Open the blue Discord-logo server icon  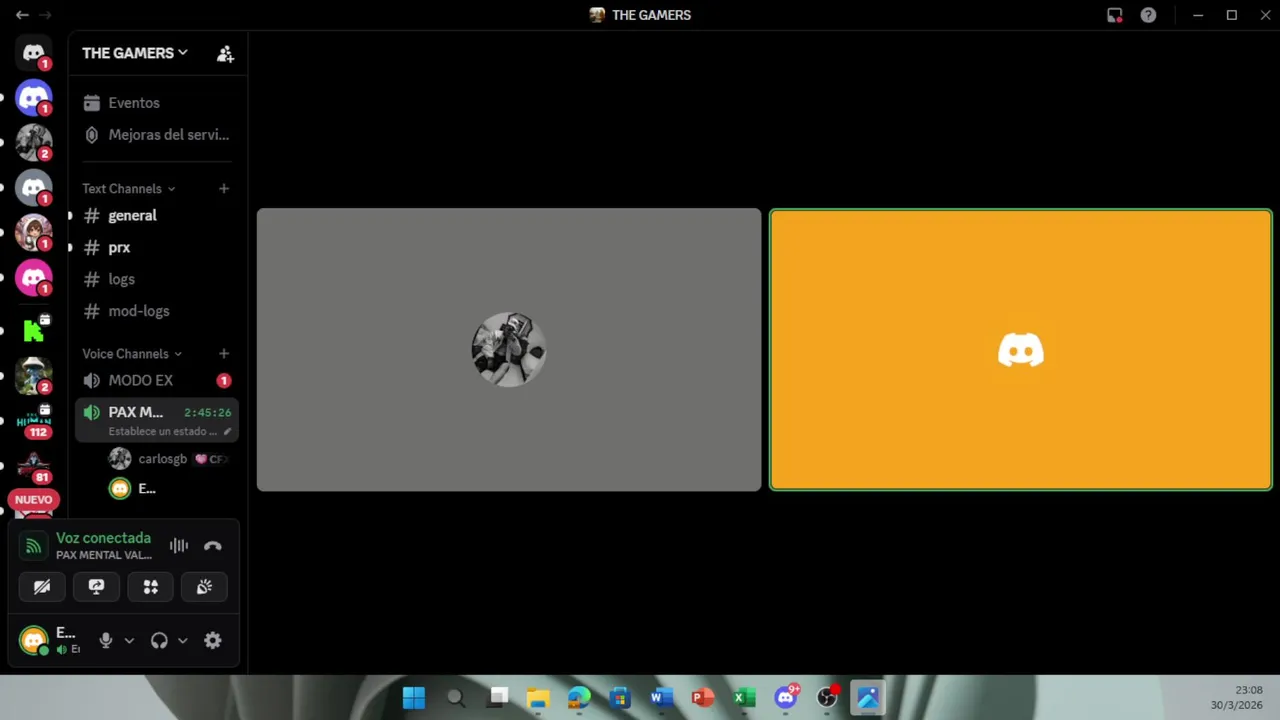click(34, 98)
